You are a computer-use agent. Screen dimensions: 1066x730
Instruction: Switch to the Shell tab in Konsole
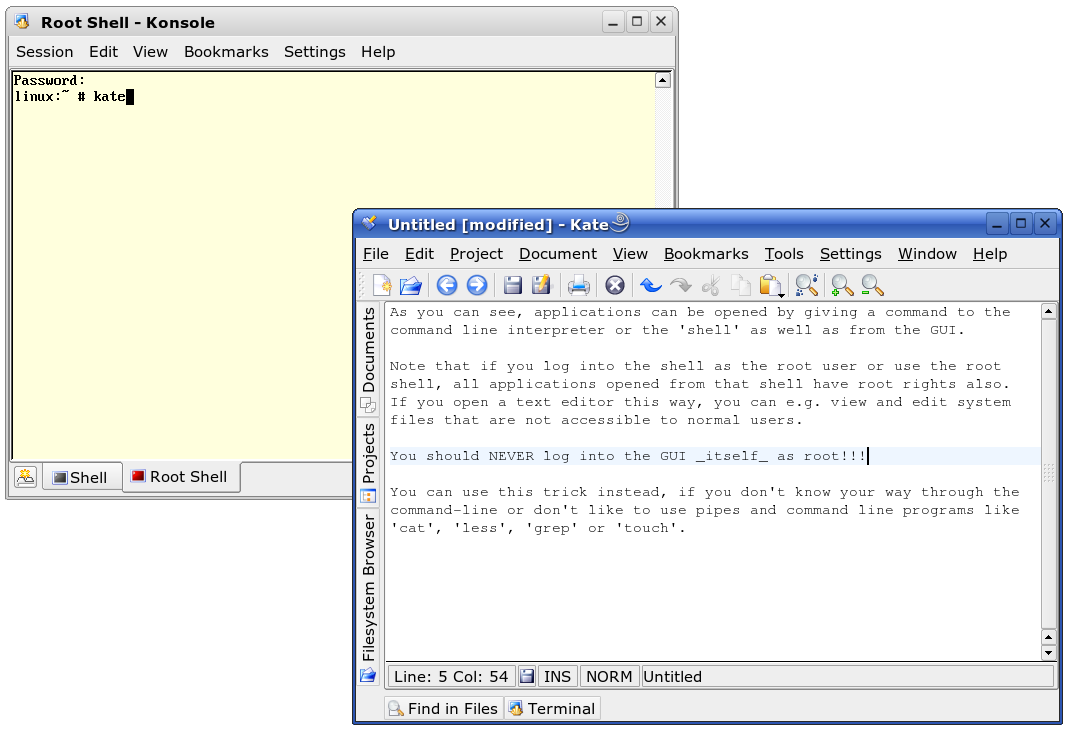tap(82, 477)
